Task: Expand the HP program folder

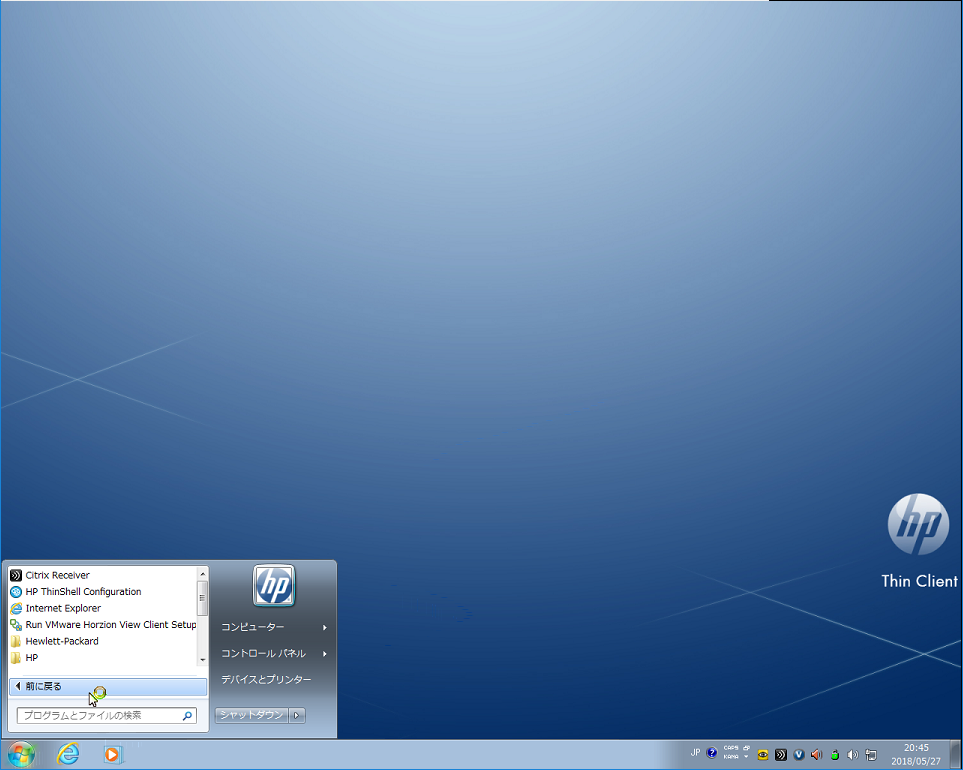Action: click(32, 658)
